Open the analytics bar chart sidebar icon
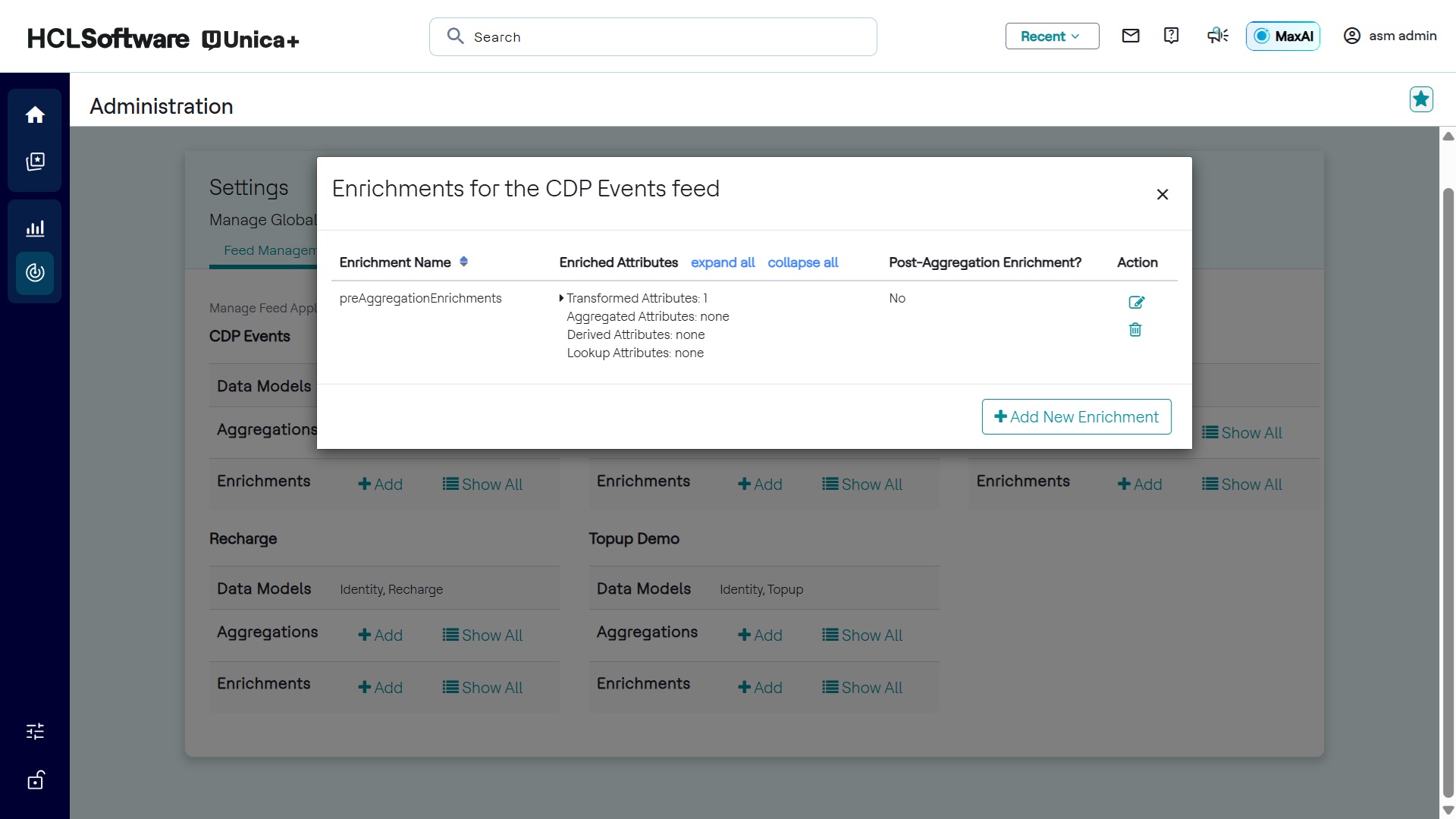The height and width of the screenshot is (819, 1456). (35, 228)
